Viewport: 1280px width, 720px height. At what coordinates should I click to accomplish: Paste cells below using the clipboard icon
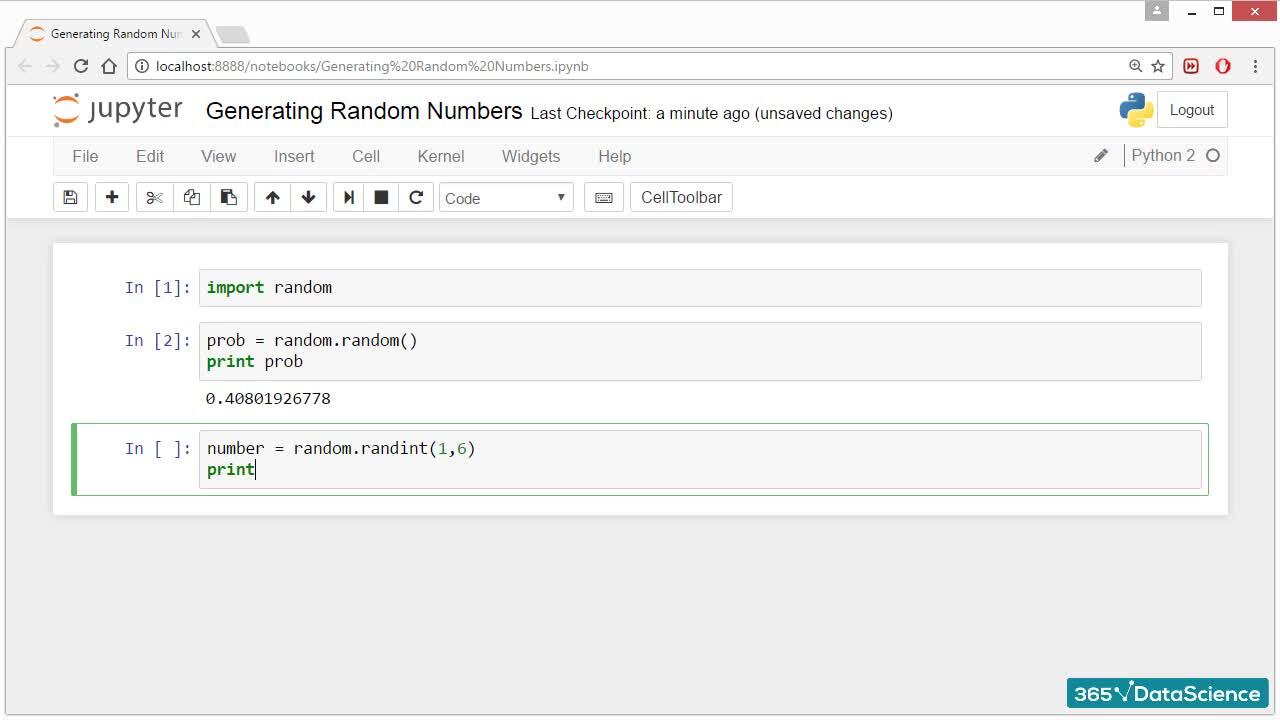pyautogui.click(x=229, y=197)
